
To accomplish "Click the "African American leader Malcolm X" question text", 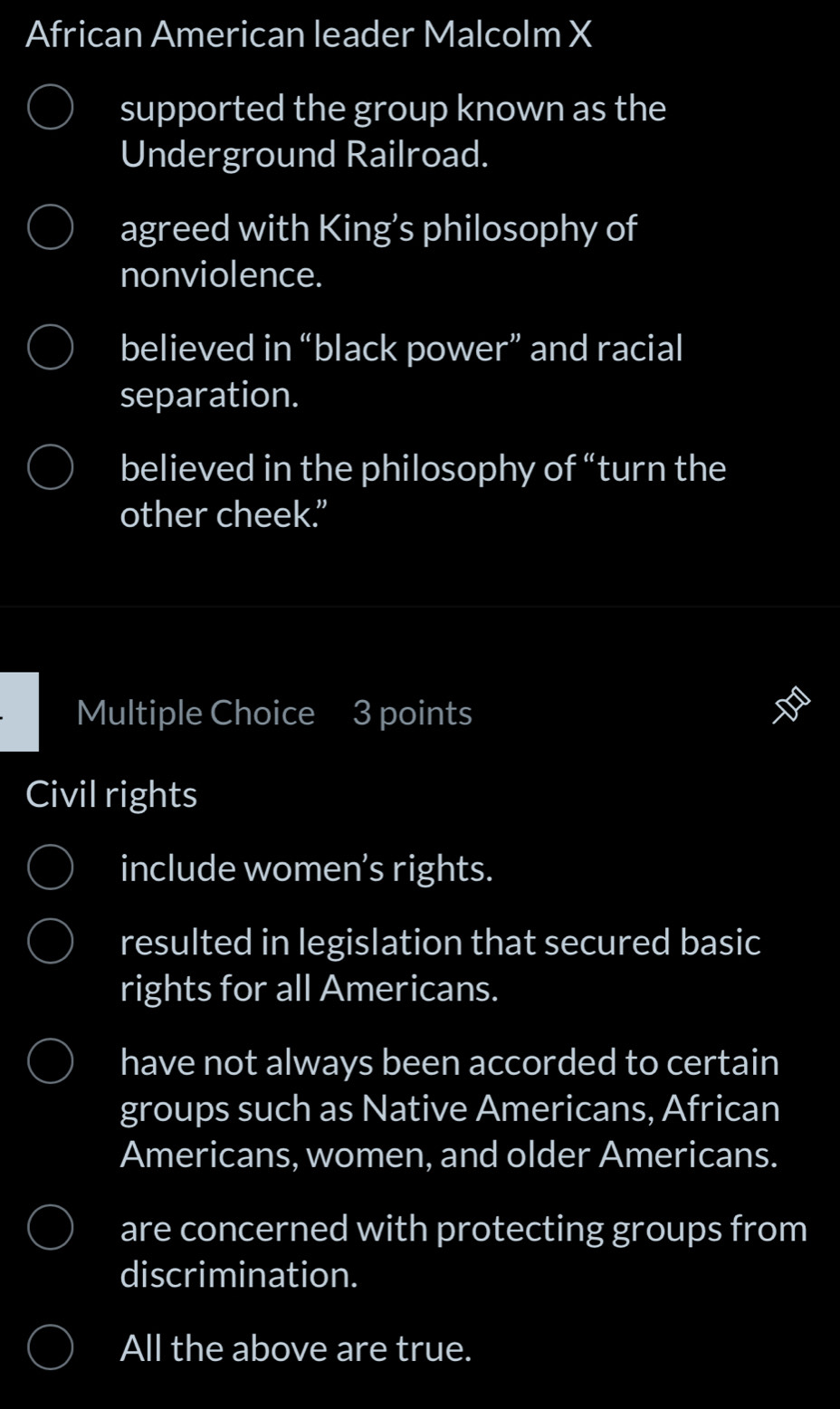I will pos(308,34).
